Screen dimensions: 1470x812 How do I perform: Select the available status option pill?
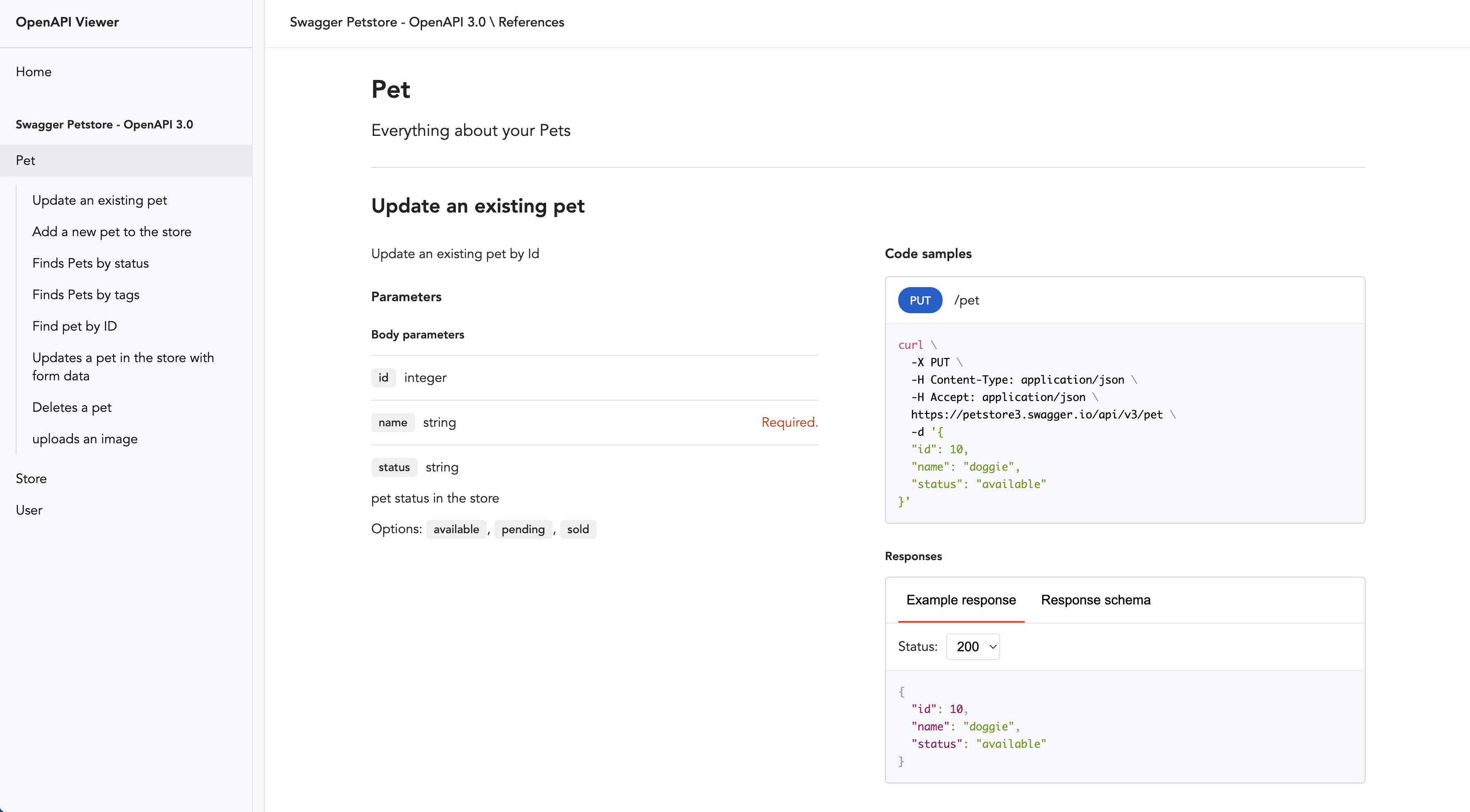coord(456,529)
